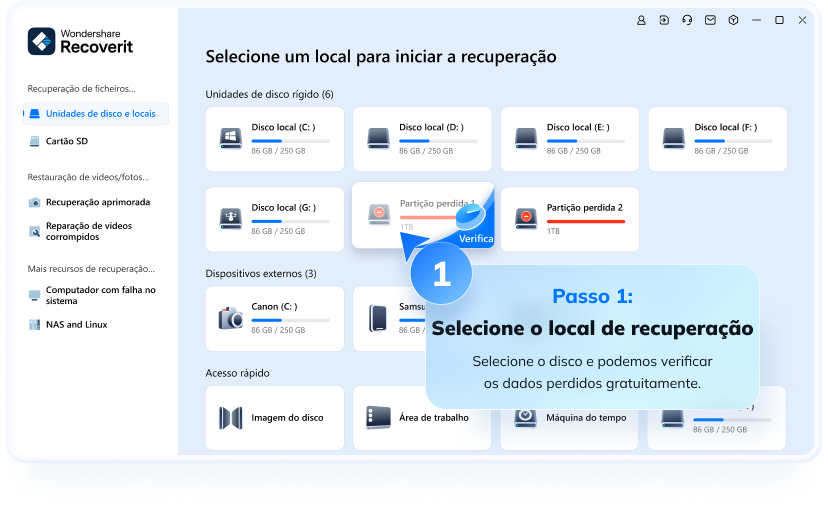
Task: Click the cube icon in title bar
Action: coord(733,20)
